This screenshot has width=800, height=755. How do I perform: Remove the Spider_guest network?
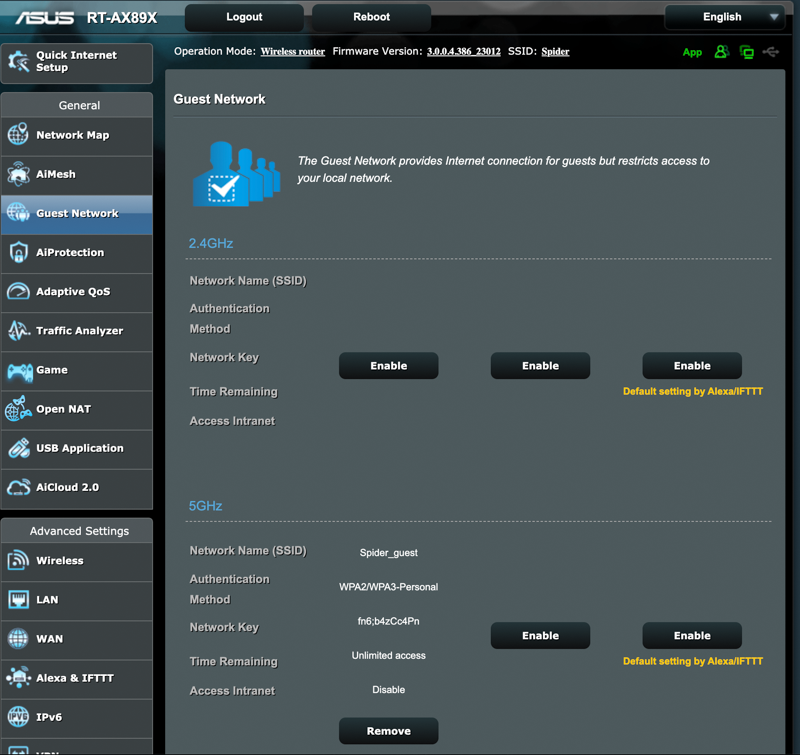[x=388, y=731]
